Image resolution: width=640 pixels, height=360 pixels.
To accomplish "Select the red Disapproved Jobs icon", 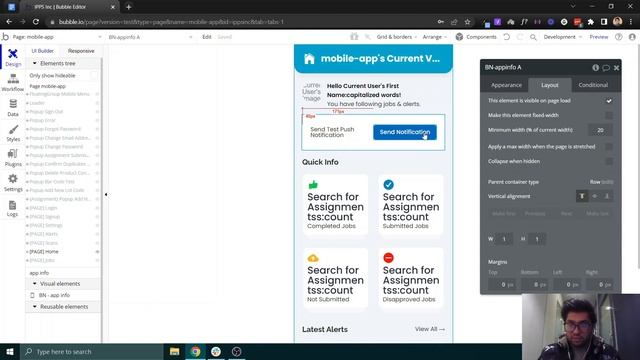I will click(x=388, y=258).
